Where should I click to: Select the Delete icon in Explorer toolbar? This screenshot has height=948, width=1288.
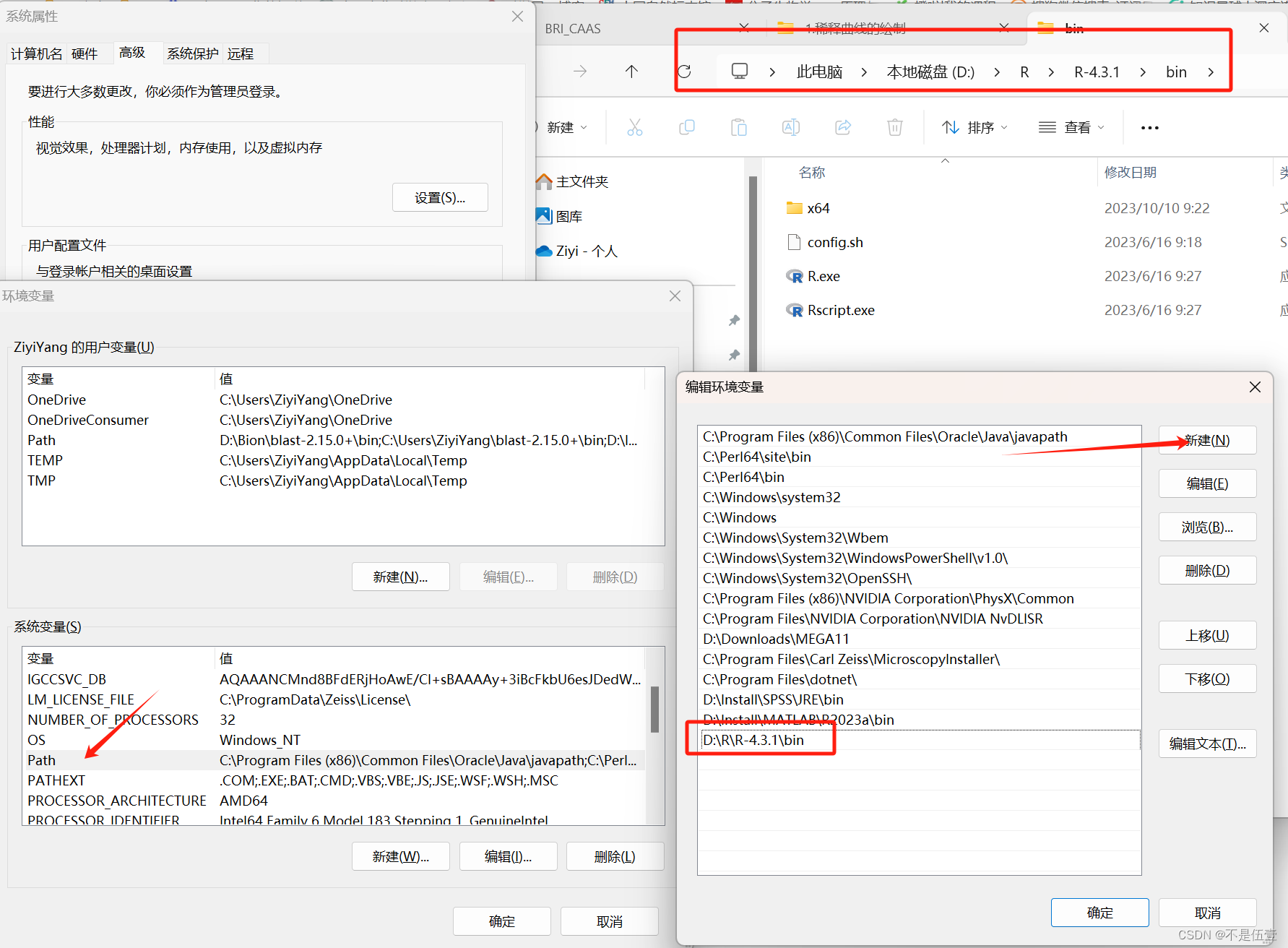coord(894,127)
